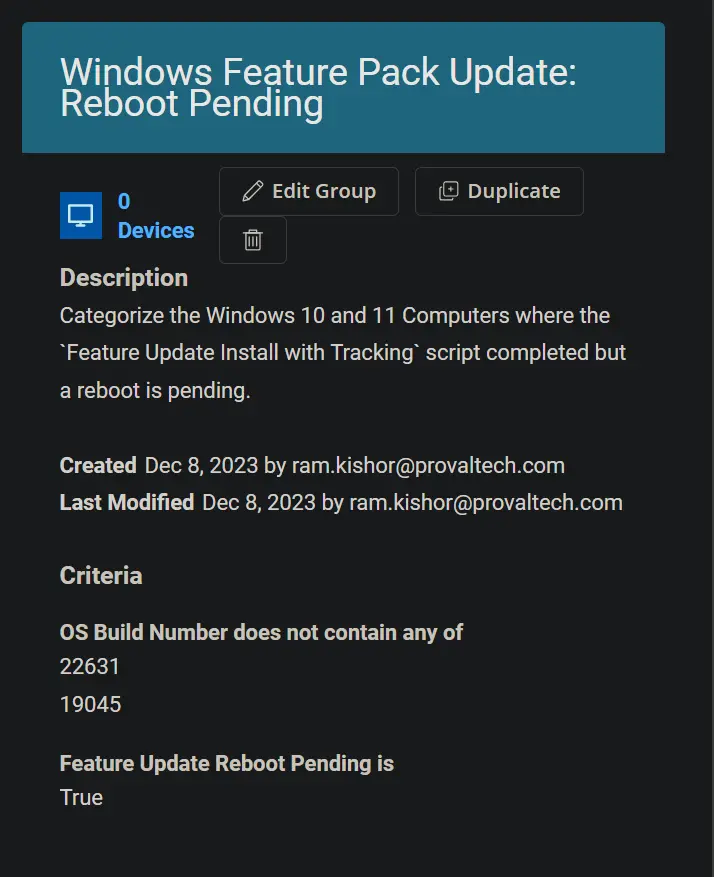714x877 pixels.
Task: Click the Last Modified label
Action: coord(127,502)
